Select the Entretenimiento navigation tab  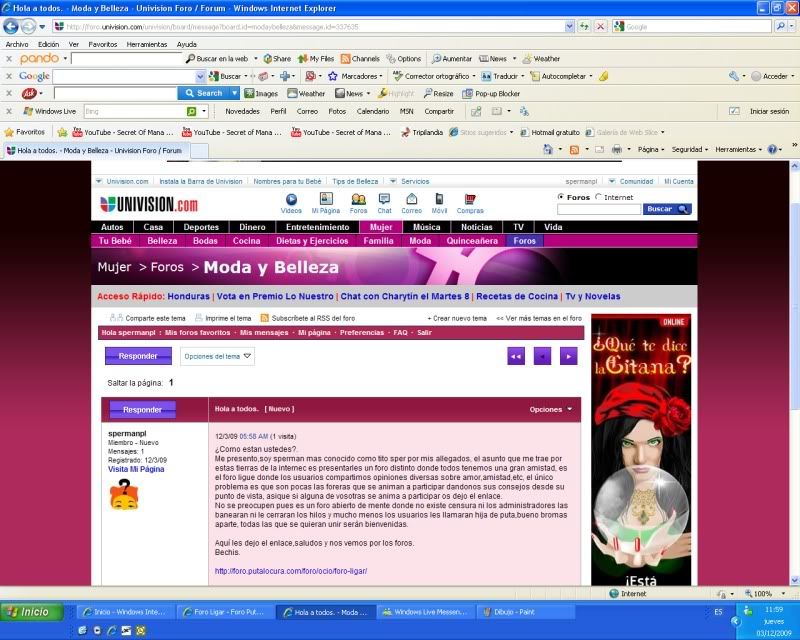coord(317,227)
